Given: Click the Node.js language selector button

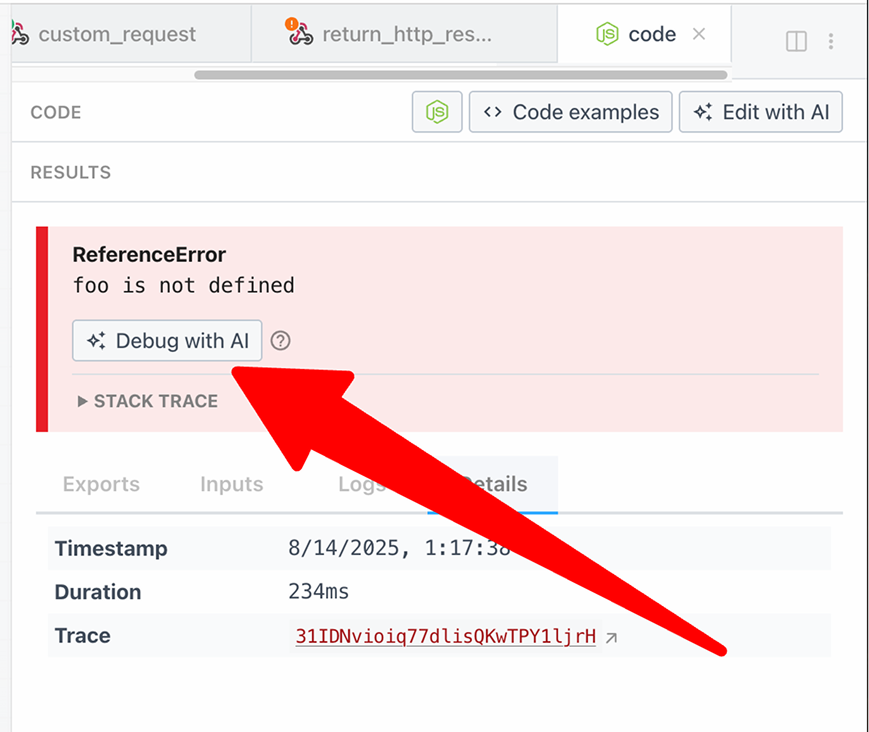Looking at the screenshot, I should click(437, 112).
